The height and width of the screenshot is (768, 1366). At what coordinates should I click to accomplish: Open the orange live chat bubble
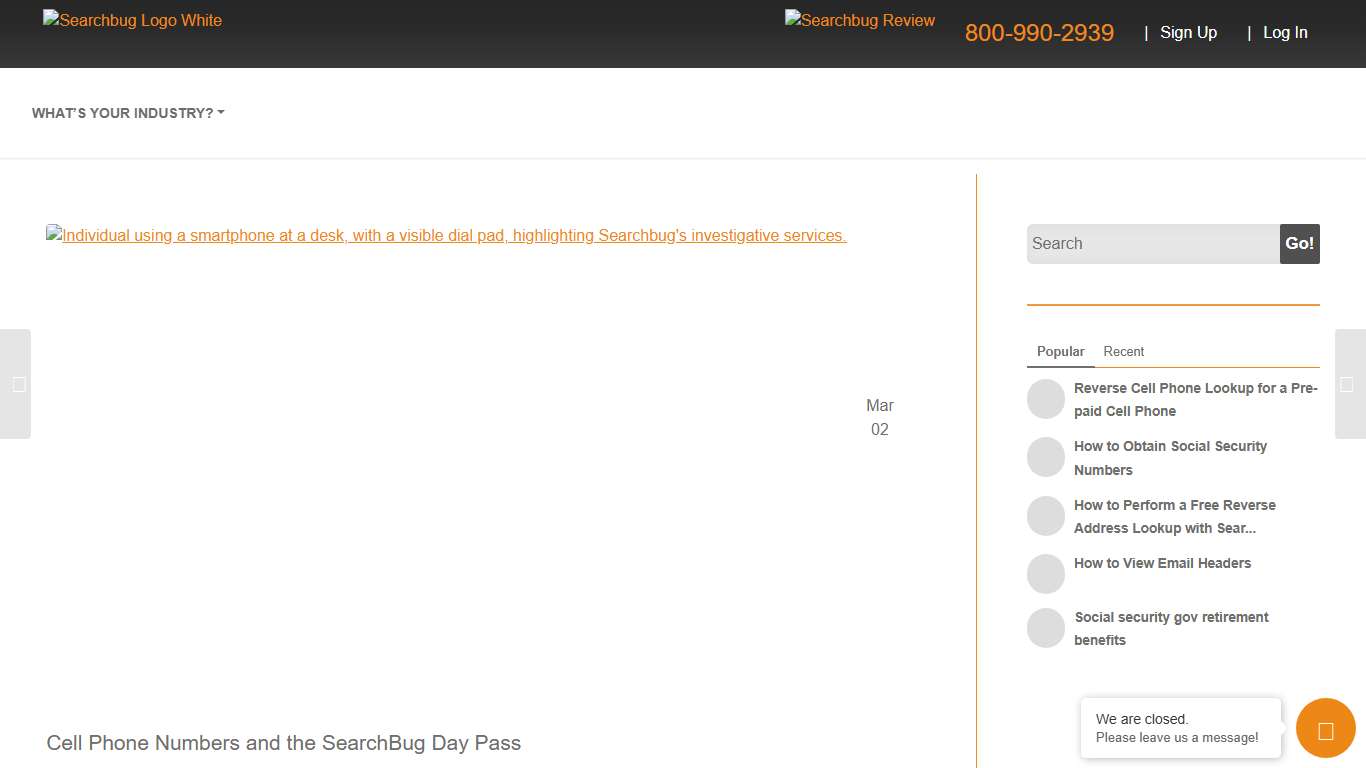click(x=1325, y=728)
